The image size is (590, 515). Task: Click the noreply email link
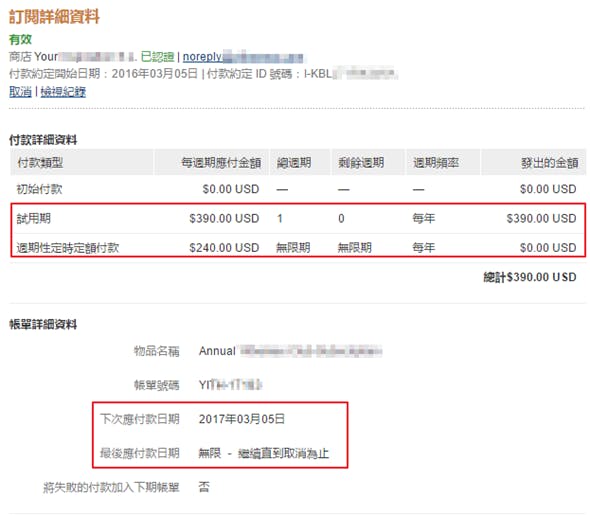243,57
